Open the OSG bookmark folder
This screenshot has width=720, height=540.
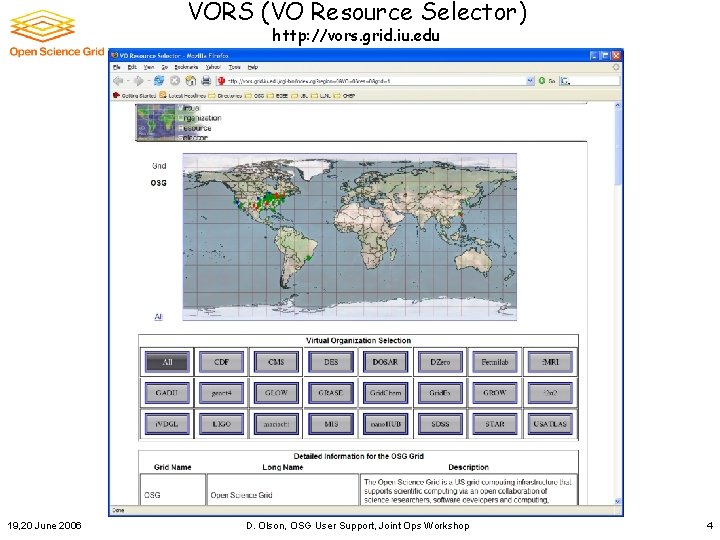(x=254, y=96)
